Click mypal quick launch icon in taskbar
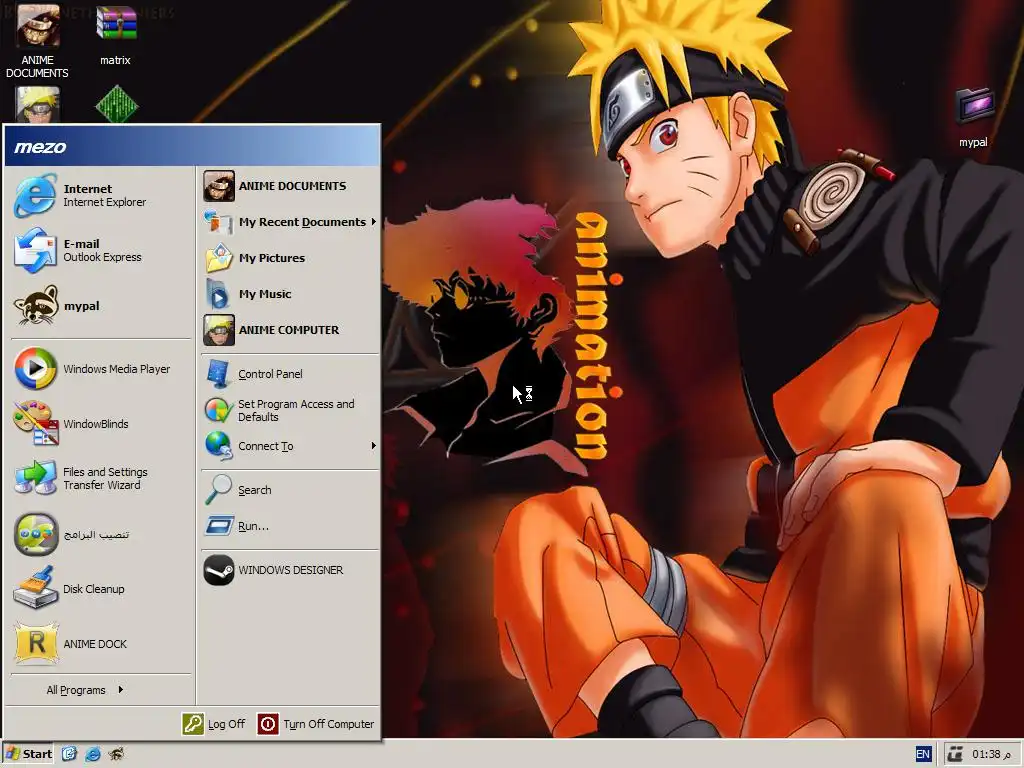Image resolution: width=1024 pixels, height=768 pixels. pos(116,754)
